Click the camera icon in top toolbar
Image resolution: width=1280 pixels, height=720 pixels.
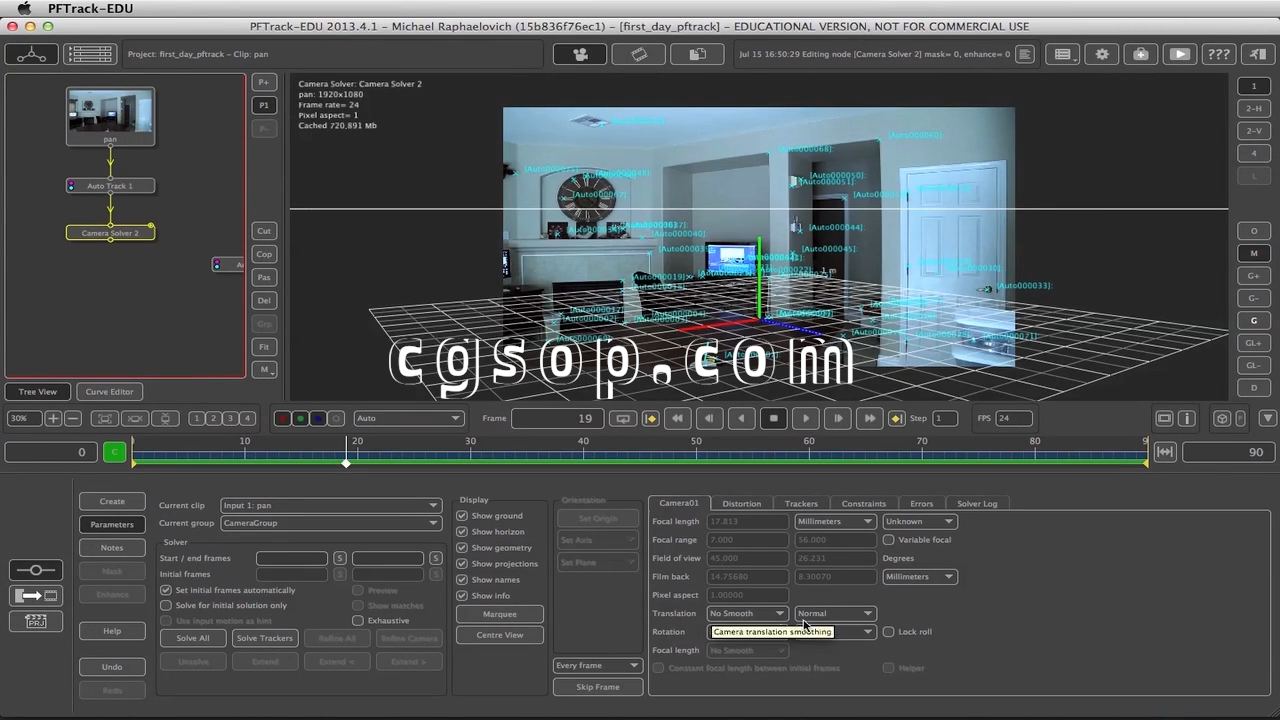(x=580, y=54)
